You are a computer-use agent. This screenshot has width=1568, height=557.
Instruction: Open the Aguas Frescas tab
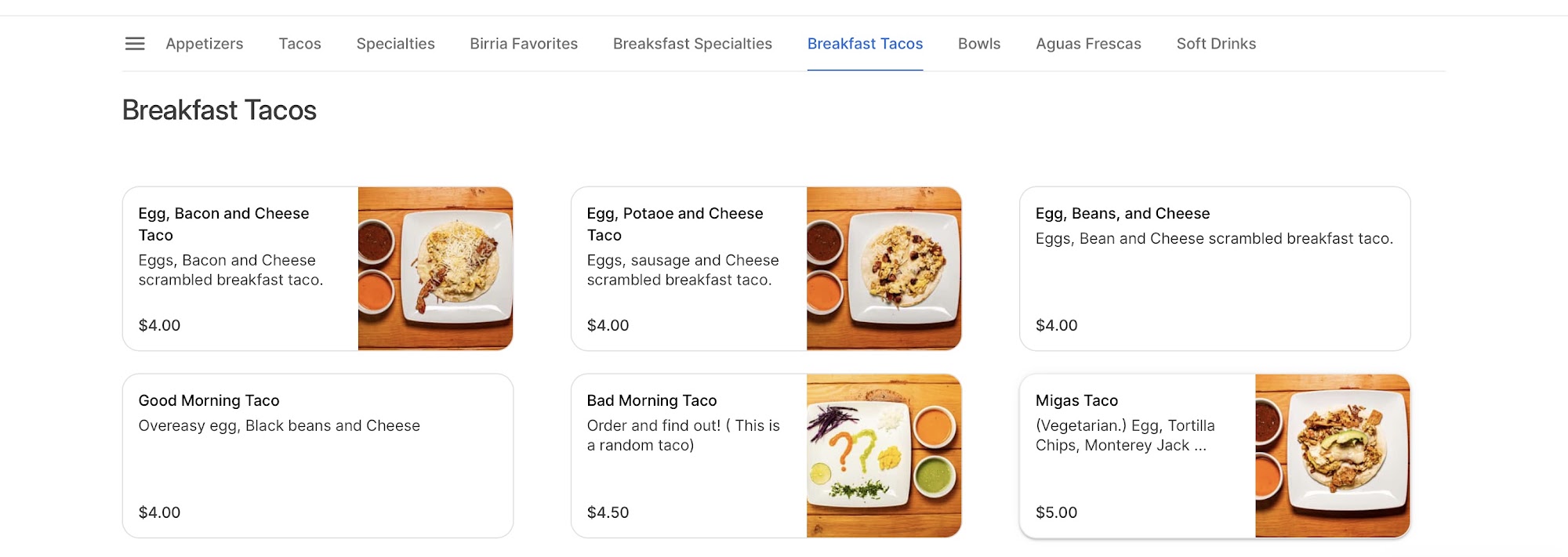pos(1088,44)
